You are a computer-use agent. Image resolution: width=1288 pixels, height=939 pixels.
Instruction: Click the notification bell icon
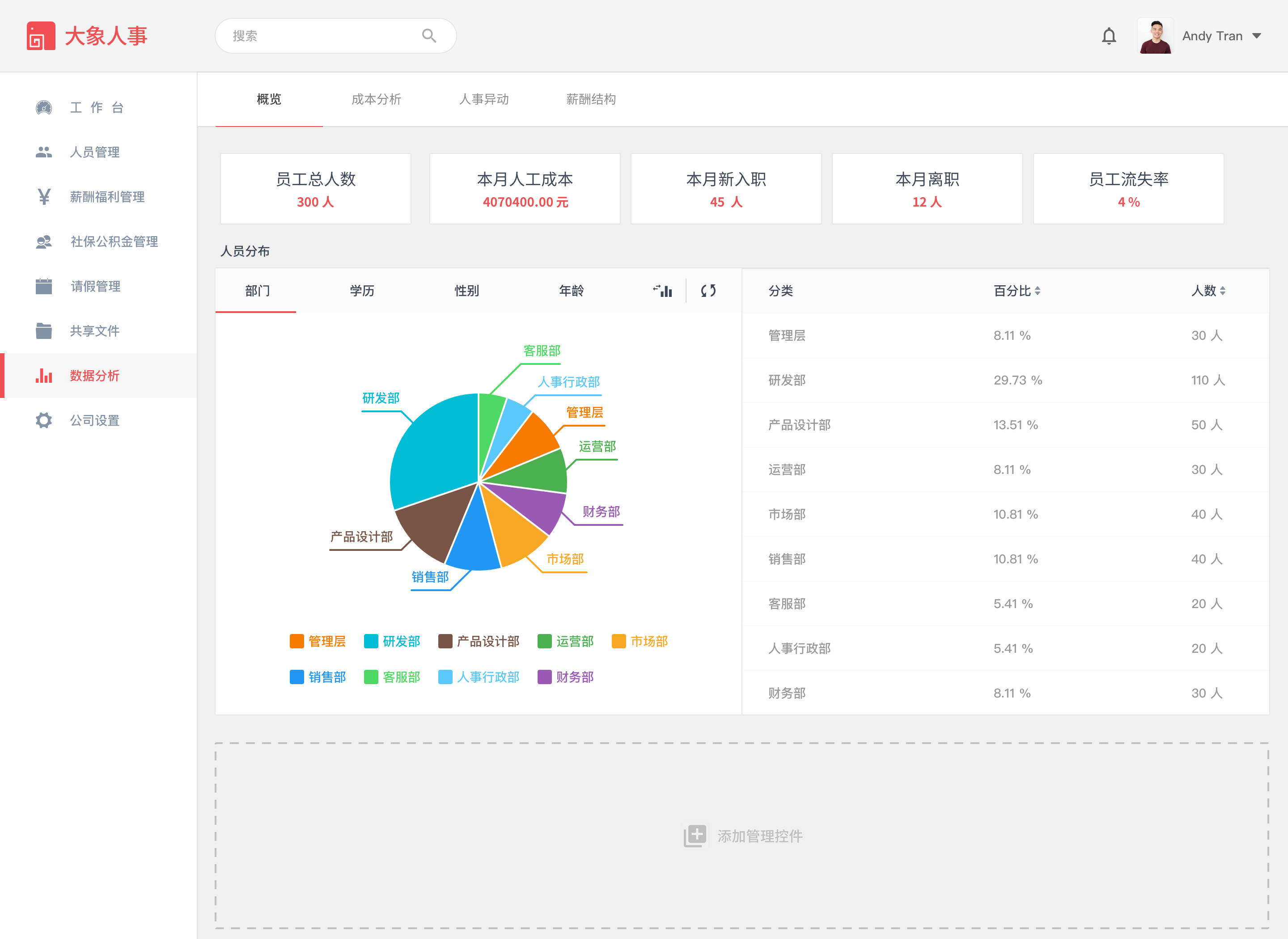tap(1108, 36)
